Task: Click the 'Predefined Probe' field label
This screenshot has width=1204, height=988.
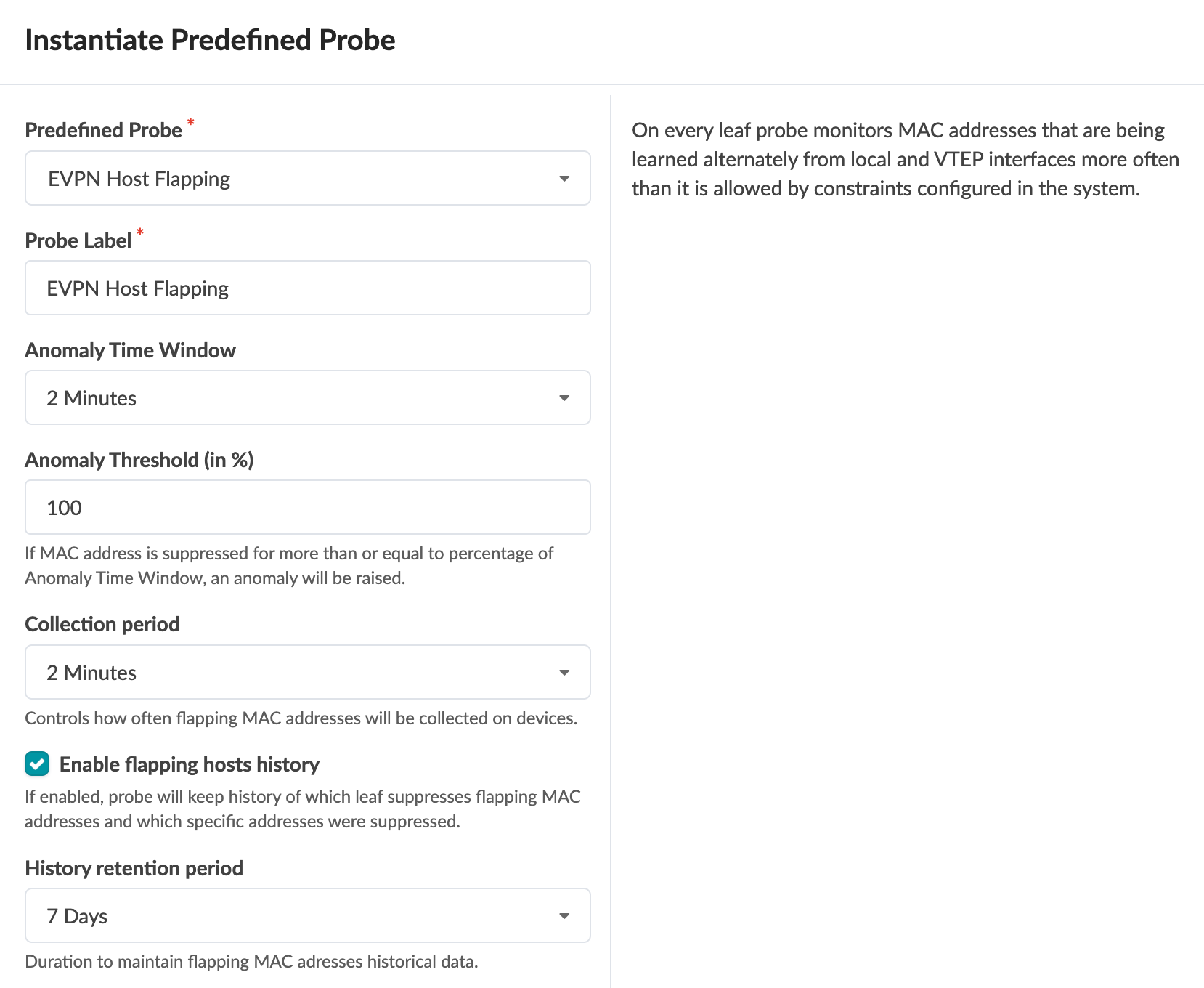Action: pyautogui.click(x=103, y=130)
